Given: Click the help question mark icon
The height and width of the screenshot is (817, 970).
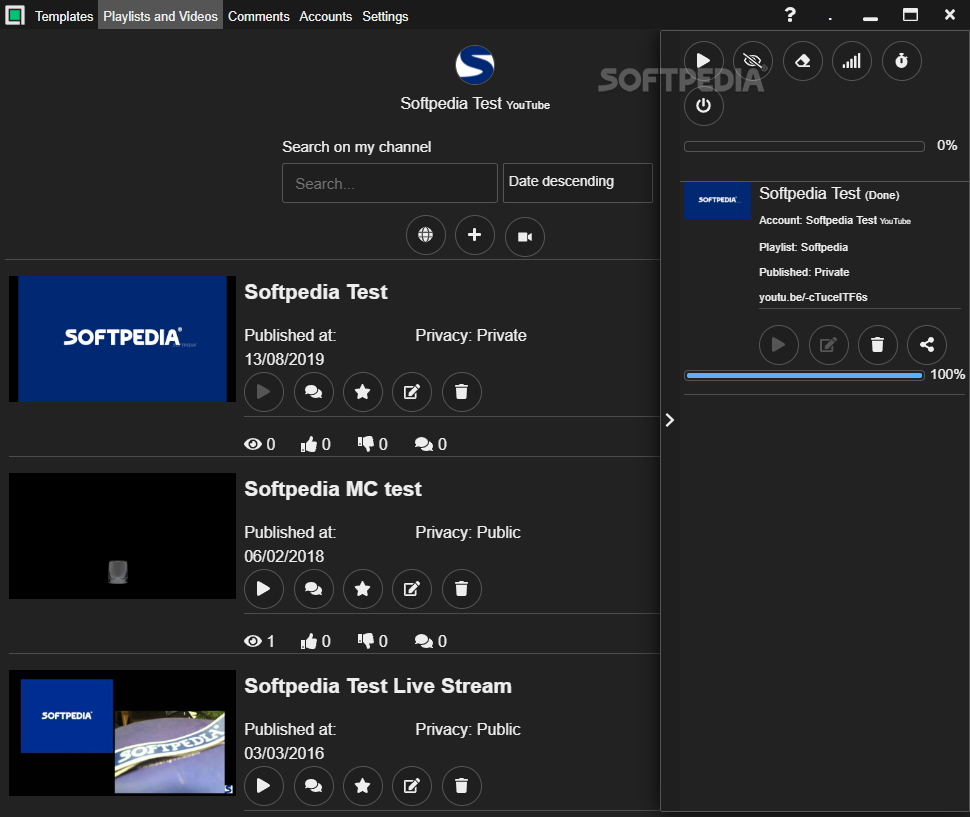Looking at the screenshot, I should click(790, 15).
